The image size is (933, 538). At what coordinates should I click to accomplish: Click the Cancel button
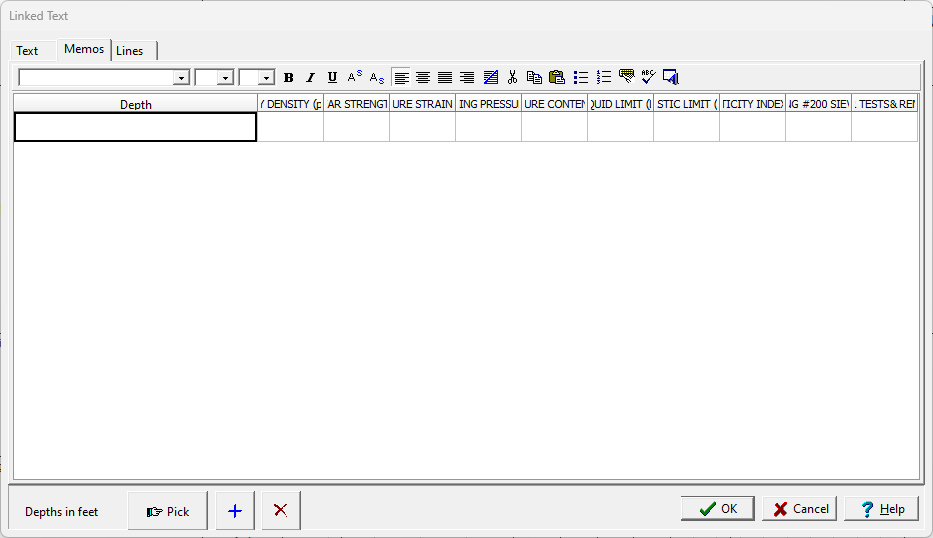coord(800,509)
